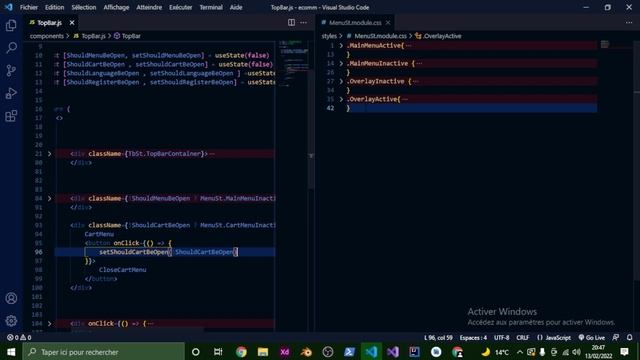Expand the folded .OverlayActive CSS rule

pos(341,99)
